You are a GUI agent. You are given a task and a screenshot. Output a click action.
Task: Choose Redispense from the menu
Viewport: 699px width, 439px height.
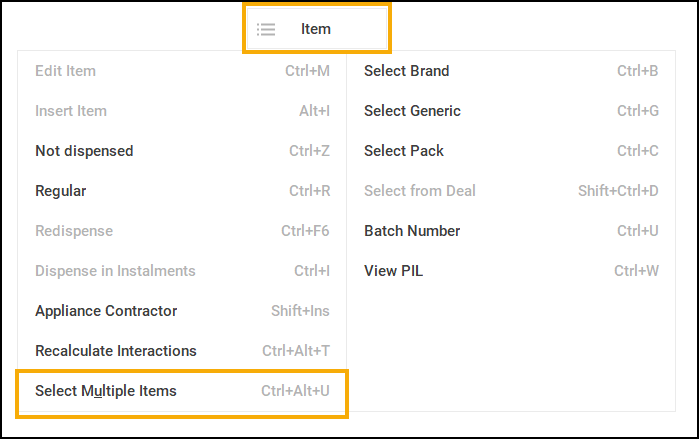(x=74, y=231)
